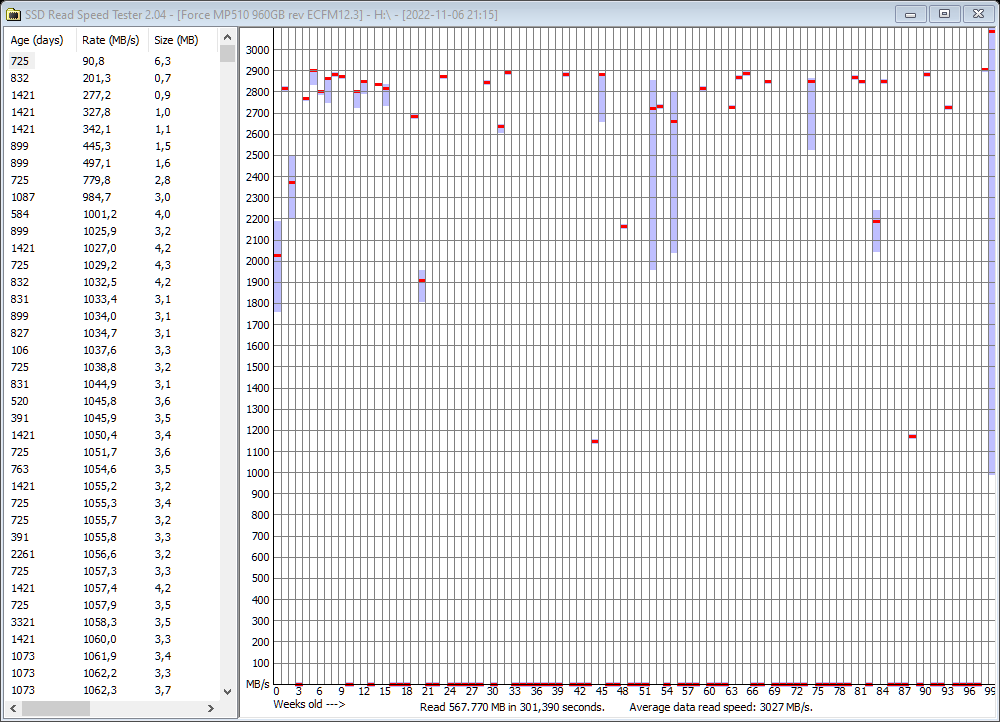Select the row with rate 1037,6
Screen dimensions: 1000x722
[x=112, y=350]
